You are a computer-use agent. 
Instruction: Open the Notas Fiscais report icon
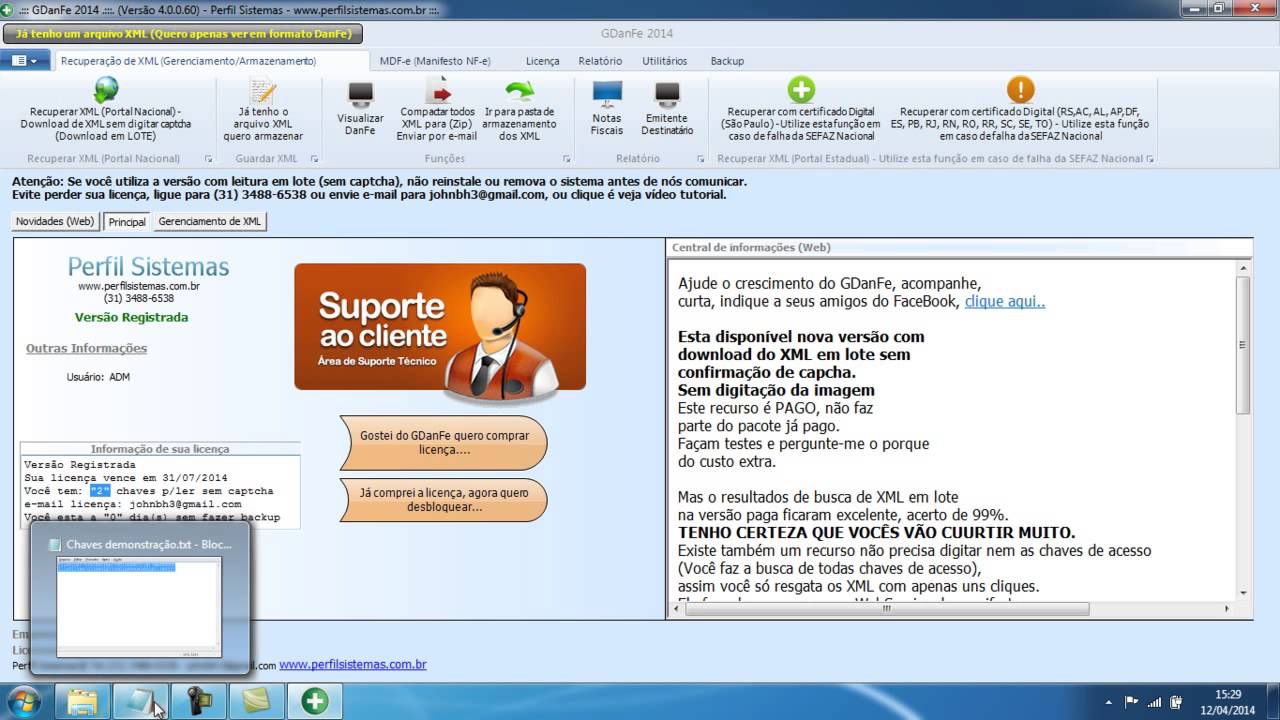pyautogui.click(x=607, y=95)
